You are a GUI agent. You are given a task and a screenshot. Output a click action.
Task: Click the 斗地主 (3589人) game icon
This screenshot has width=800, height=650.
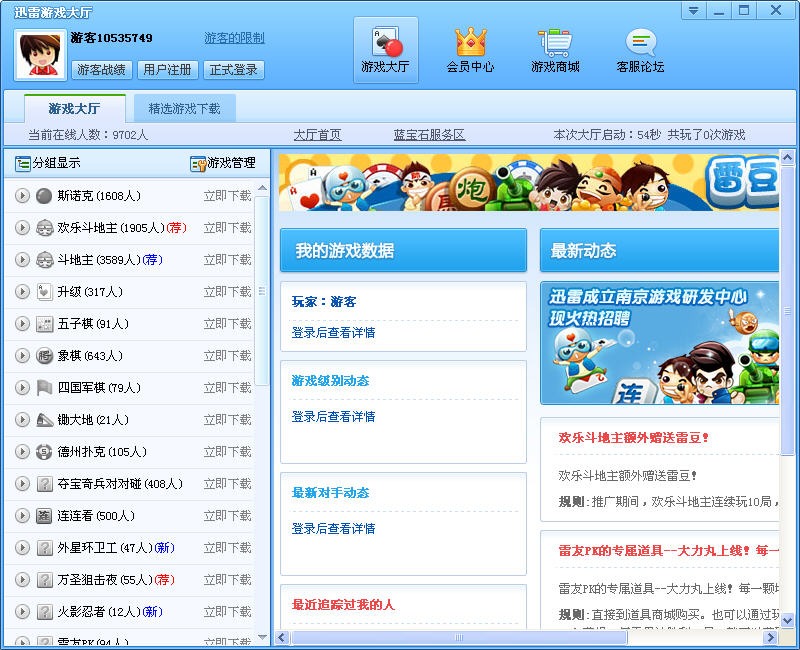click(44, 260)
